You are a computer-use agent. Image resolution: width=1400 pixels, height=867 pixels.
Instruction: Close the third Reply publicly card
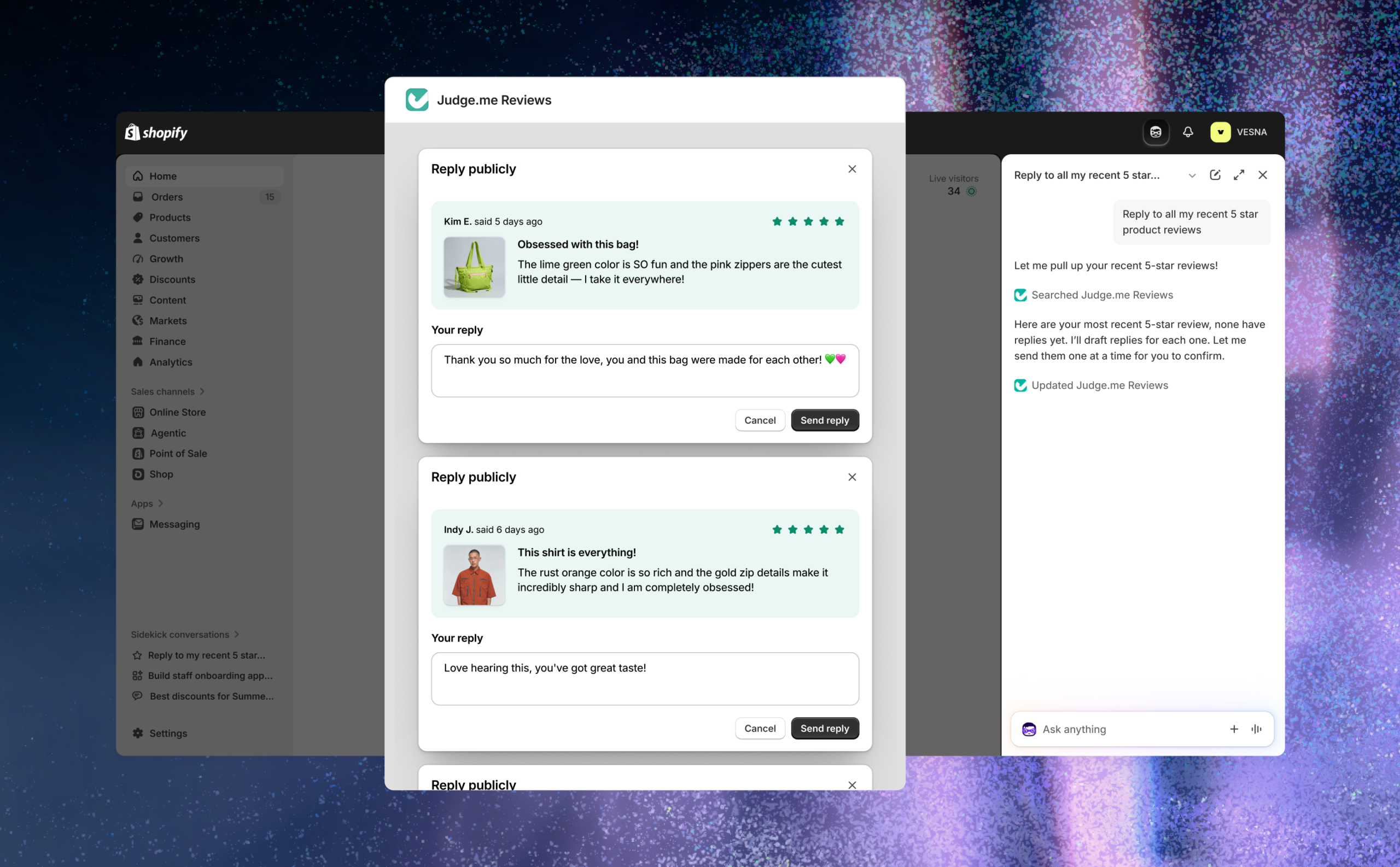pos(851,784)
